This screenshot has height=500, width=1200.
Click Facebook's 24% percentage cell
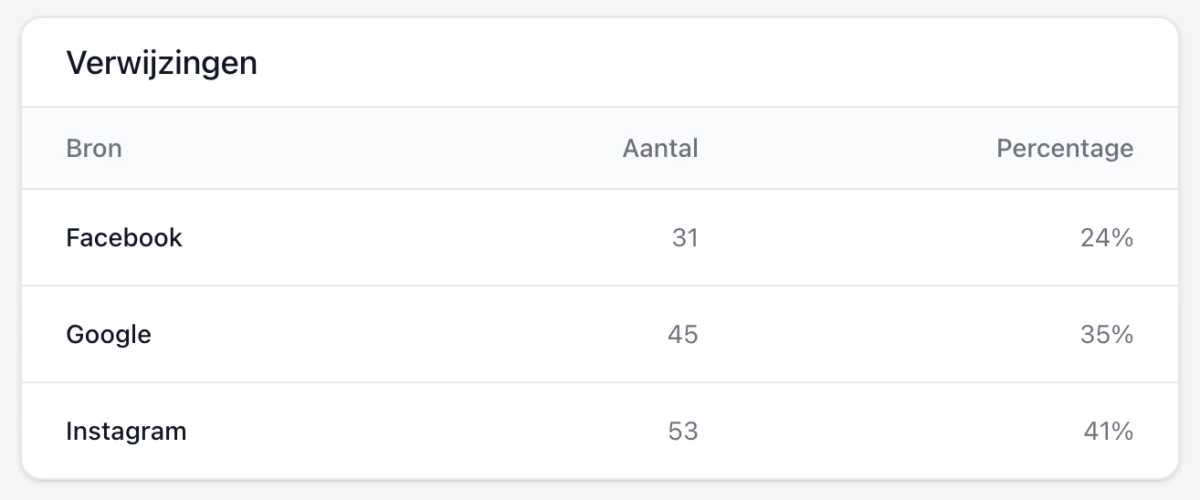tap(1106, 238)
